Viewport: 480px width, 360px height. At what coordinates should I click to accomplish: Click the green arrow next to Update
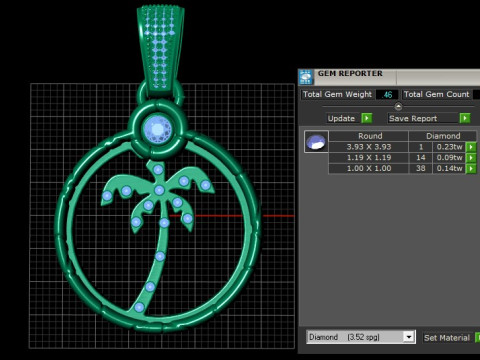point(367,118)
